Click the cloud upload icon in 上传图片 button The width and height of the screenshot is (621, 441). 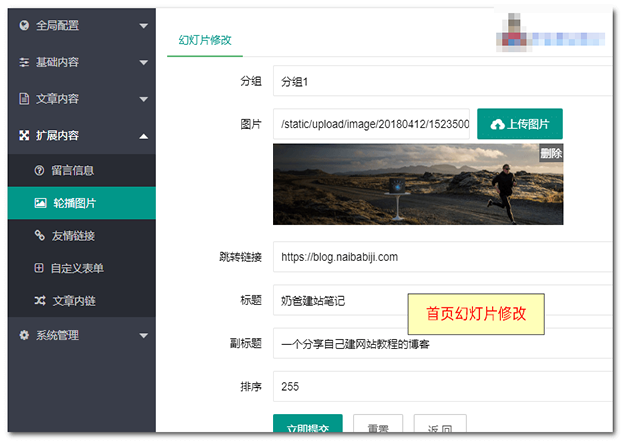pyautogui.click(x=497, y=124)
